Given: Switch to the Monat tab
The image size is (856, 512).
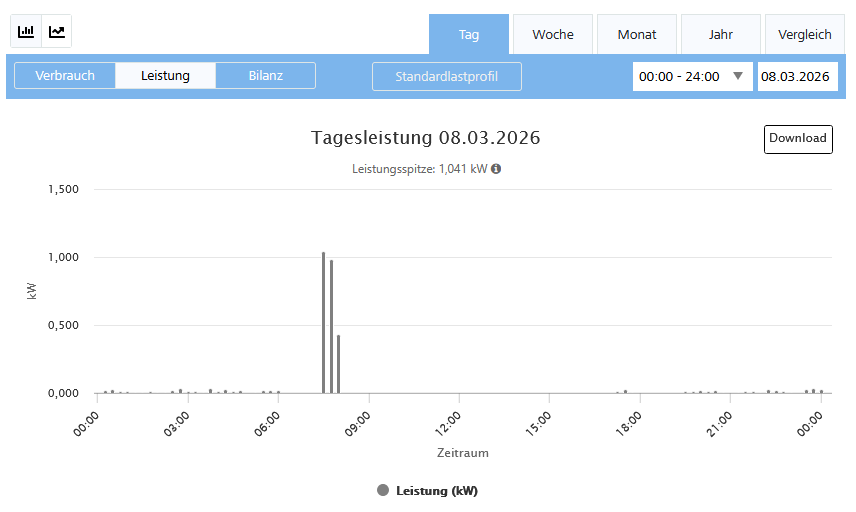Looking at the screenshot, I should point(637,34).
